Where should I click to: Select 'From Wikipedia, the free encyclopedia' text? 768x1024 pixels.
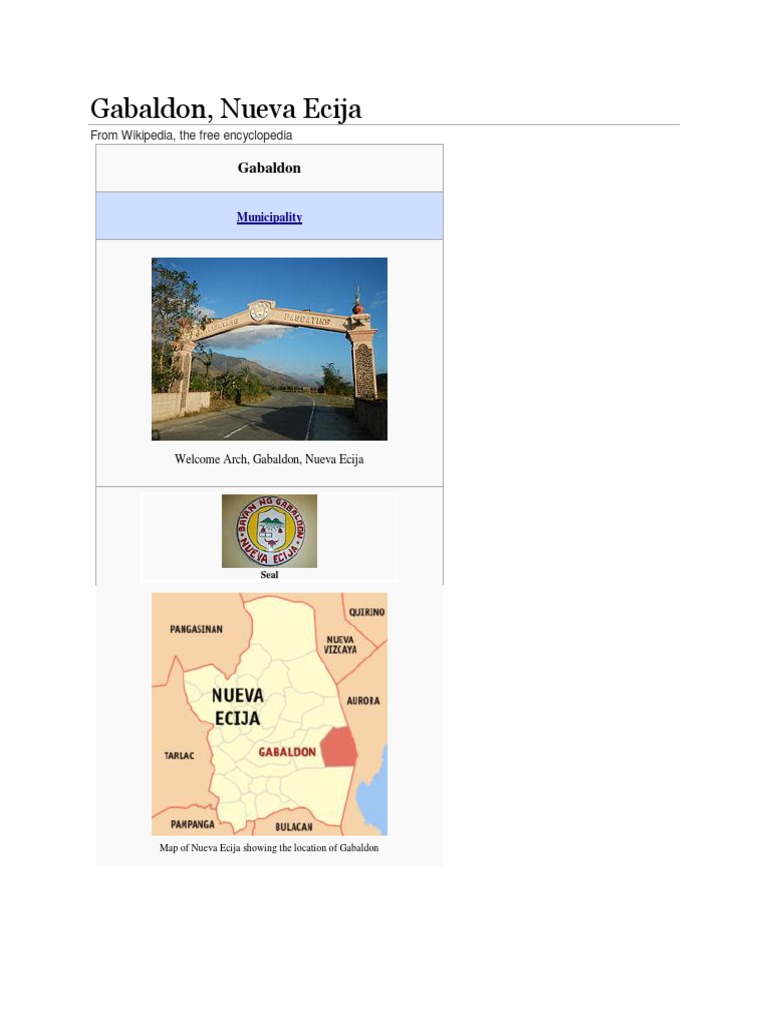191,135
